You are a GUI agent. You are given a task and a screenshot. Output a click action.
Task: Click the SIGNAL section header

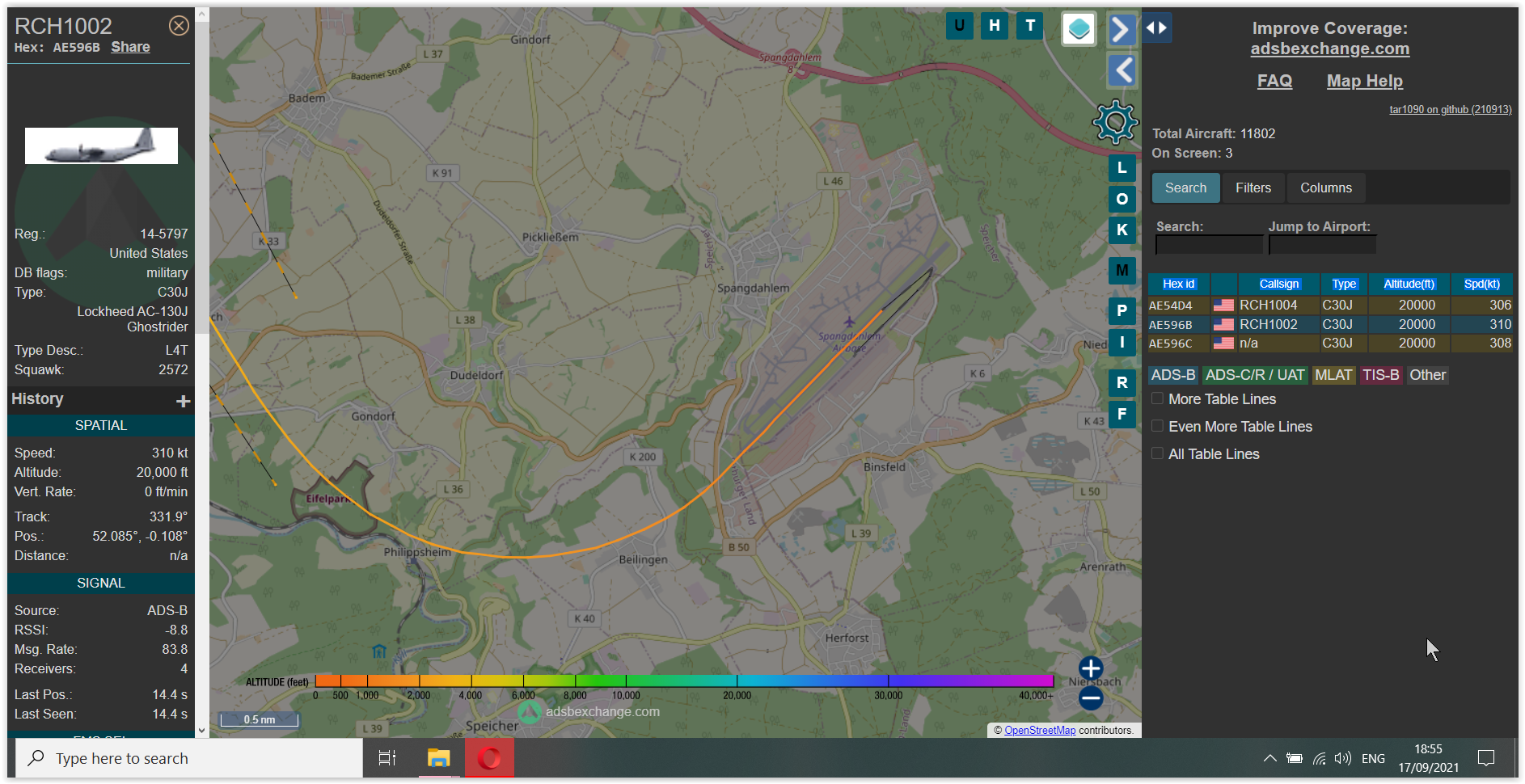tap(100, 583)
